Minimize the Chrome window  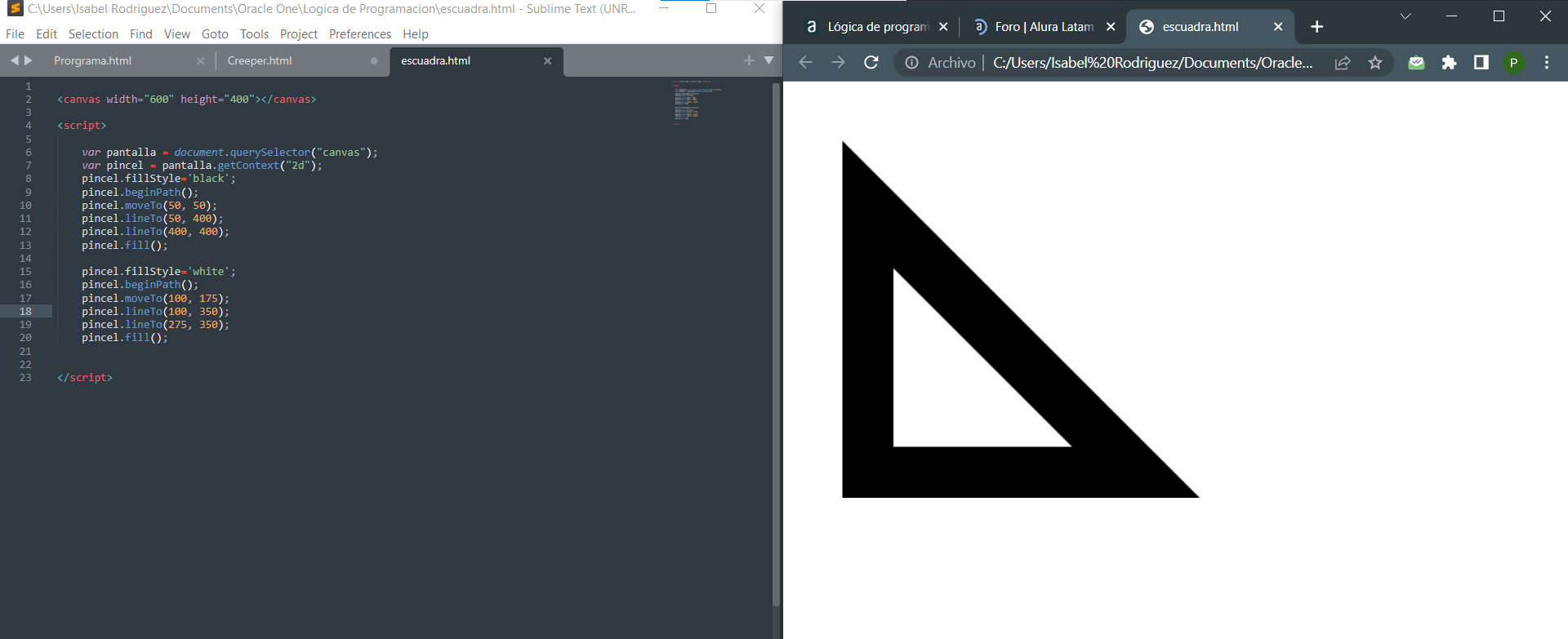[1451, 16]
